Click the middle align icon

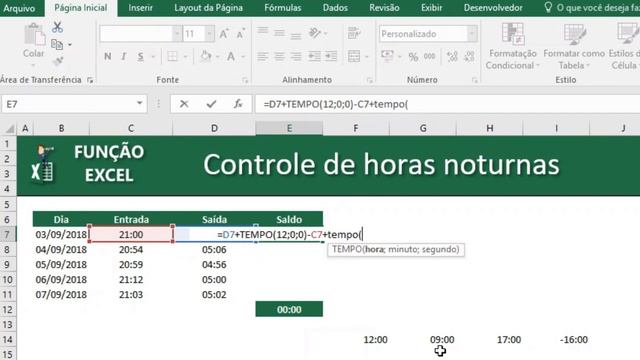pyautogui.click(x=279, y=33)
